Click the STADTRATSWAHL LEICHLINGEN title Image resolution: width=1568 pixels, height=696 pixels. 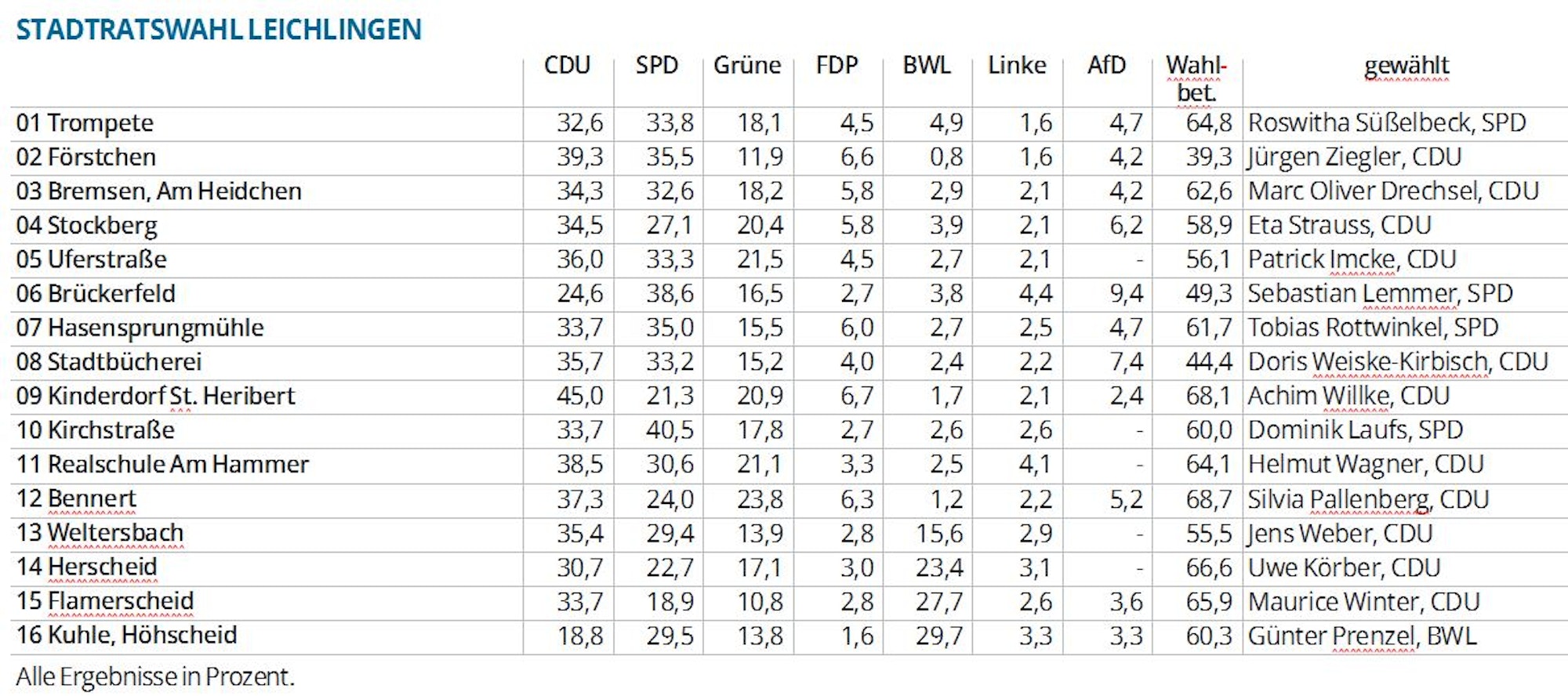point(219,30)
